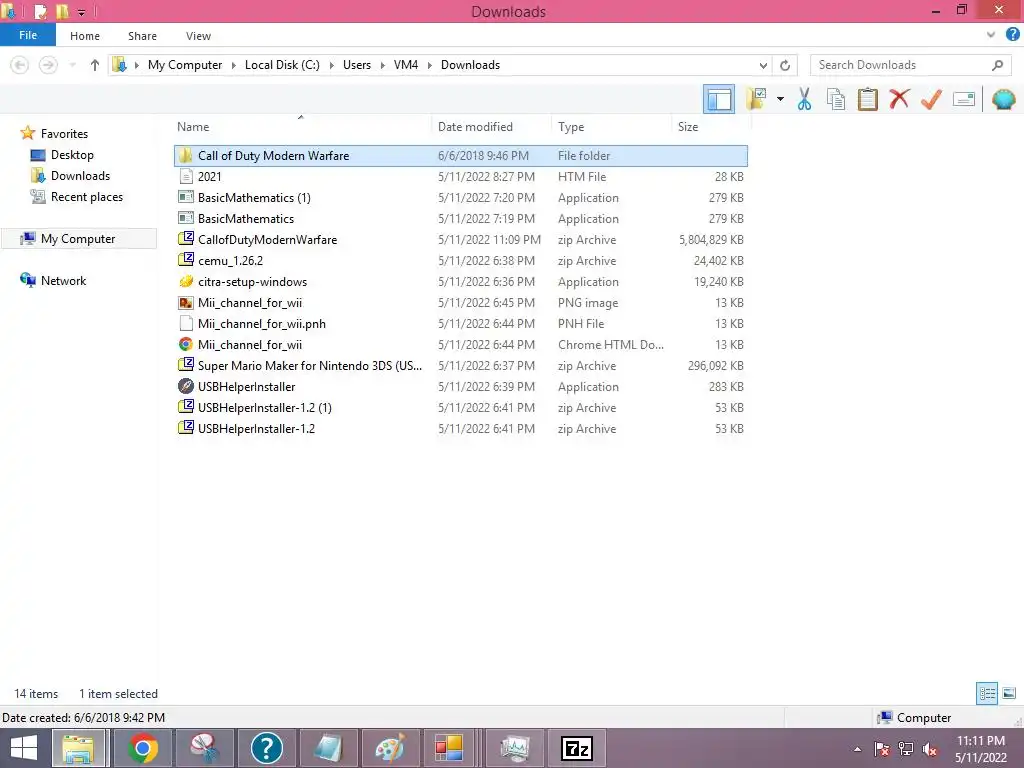Viewport: 1024px width, 768px height.
Task: Select Favorites in the navigation pane
Action: [x=64, y=133]
